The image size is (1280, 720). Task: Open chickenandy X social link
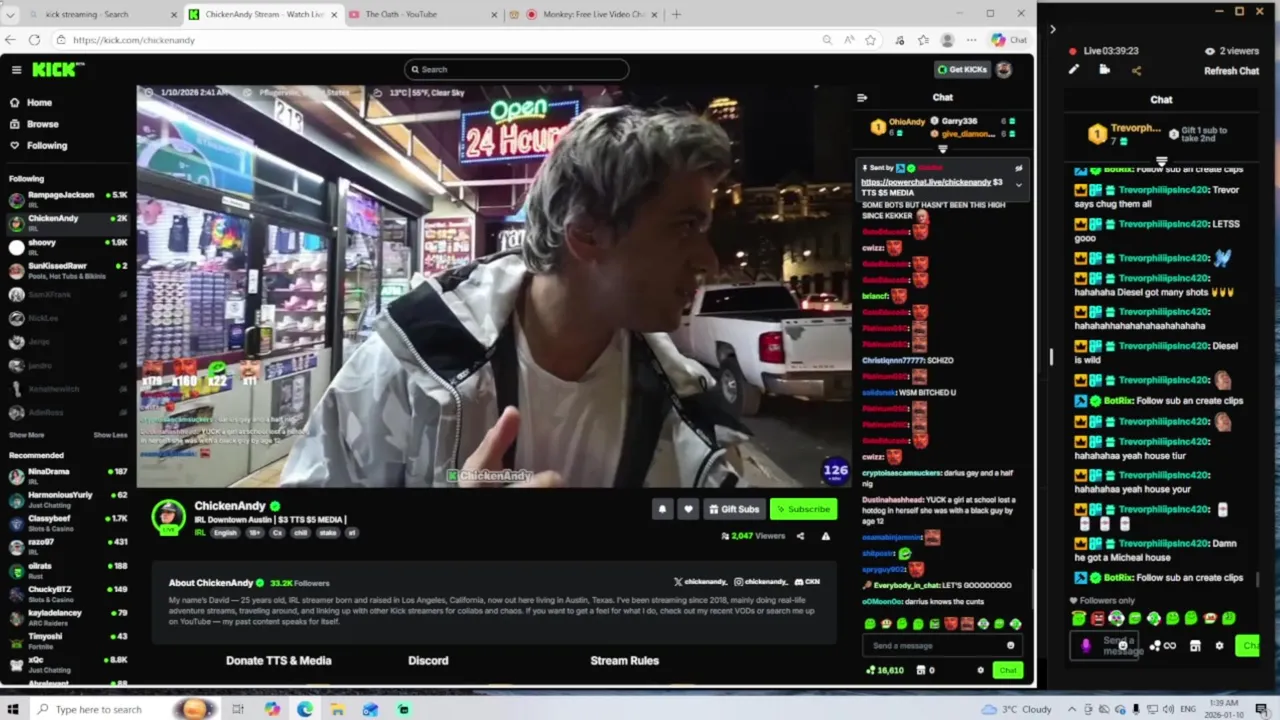point(700,582)
